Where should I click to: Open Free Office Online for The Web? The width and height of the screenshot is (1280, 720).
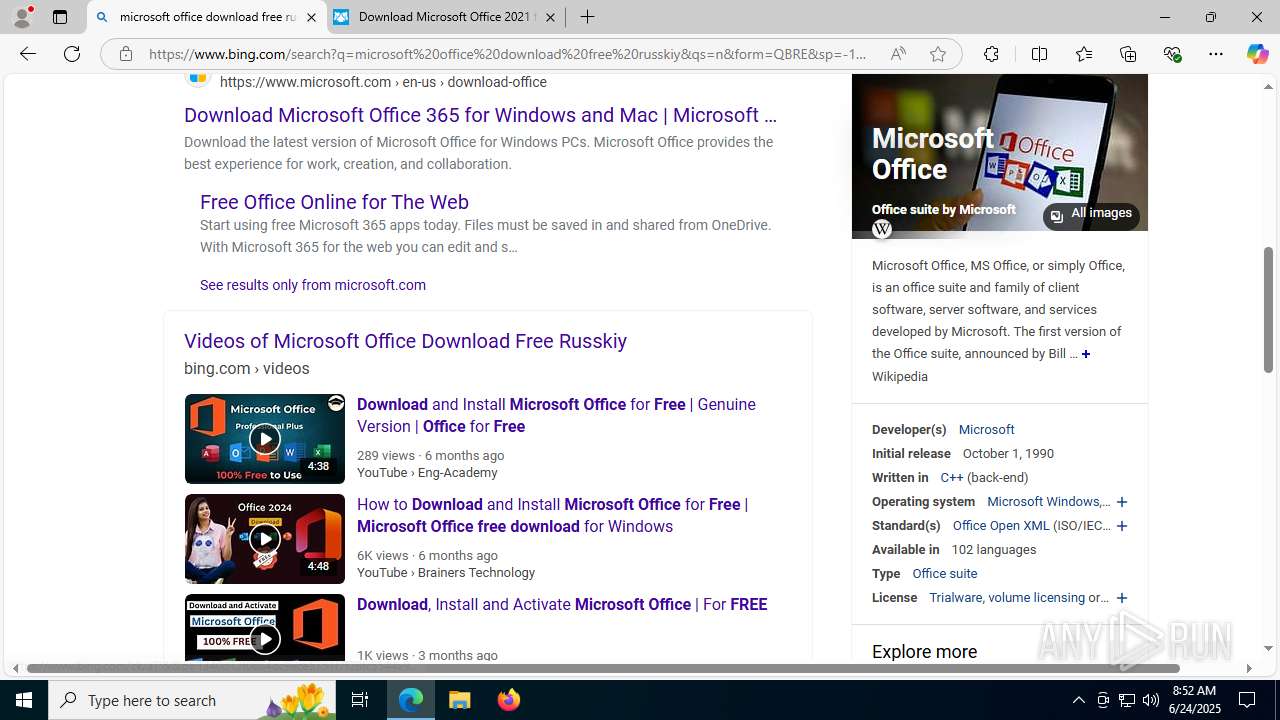334,202
